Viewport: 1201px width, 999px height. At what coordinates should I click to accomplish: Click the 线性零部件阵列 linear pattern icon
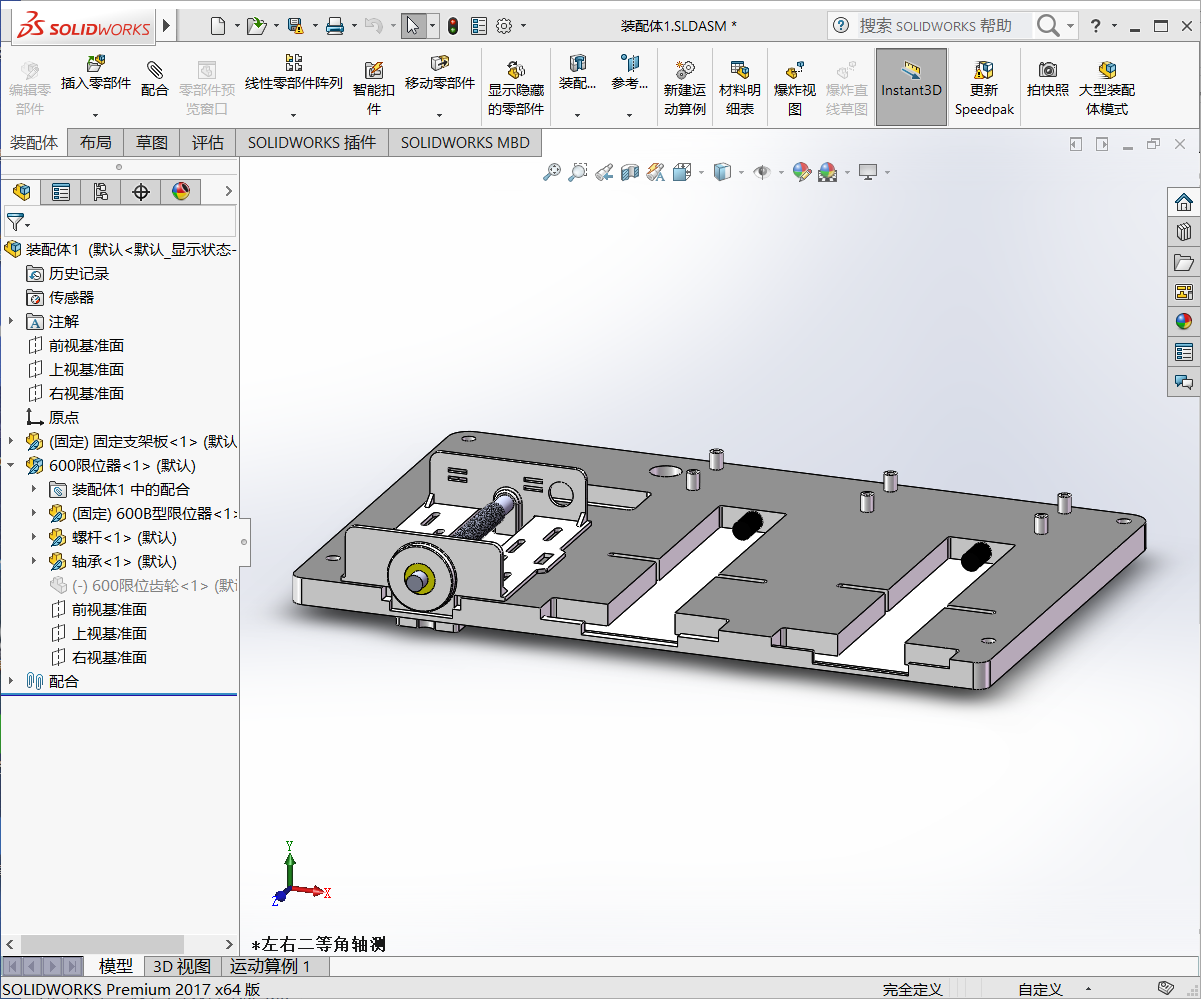[293, 63]
